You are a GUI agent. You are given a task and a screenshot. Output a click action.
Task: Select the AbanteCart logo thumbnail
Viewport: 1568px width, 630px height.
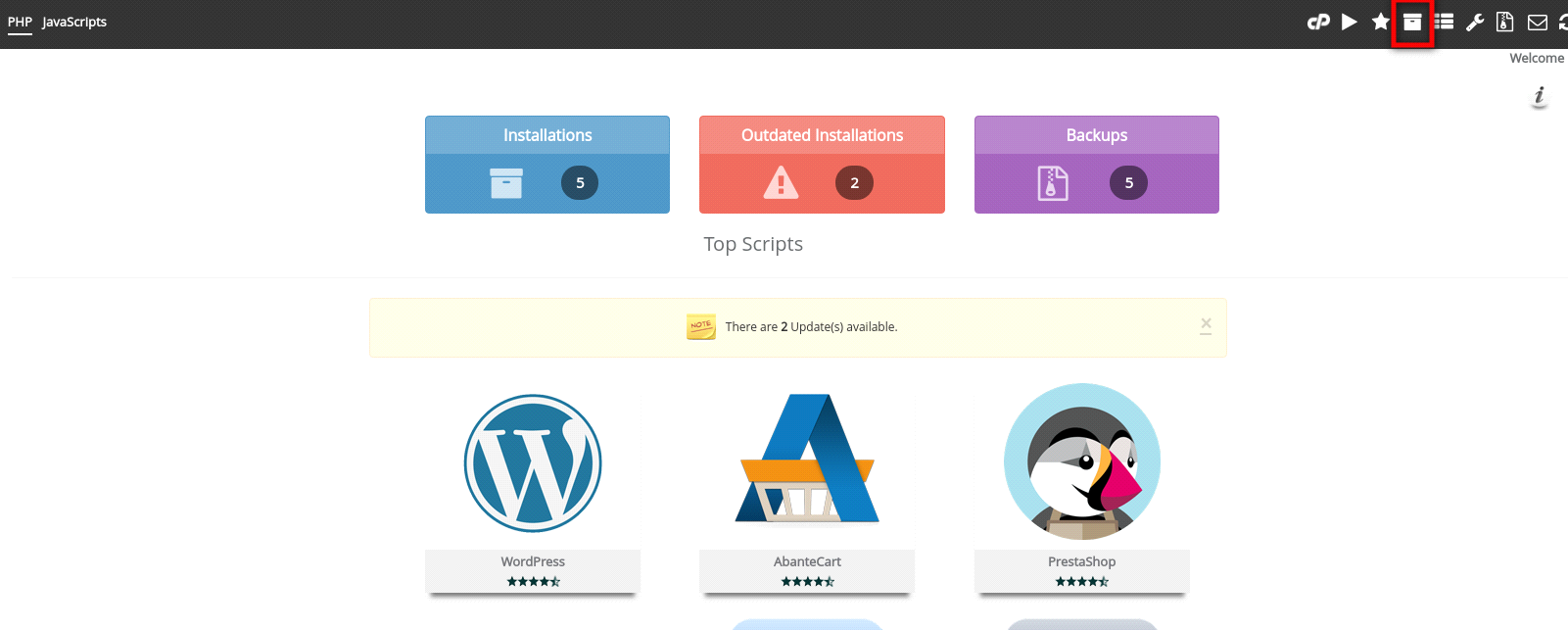(807, 460)
